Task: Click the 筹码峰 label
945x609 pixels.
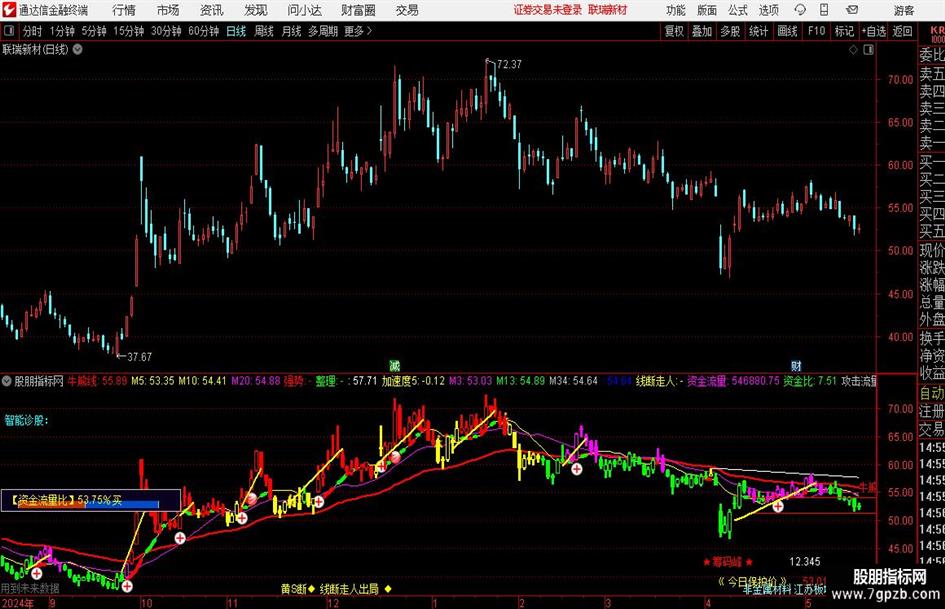Action: point(727,562)
